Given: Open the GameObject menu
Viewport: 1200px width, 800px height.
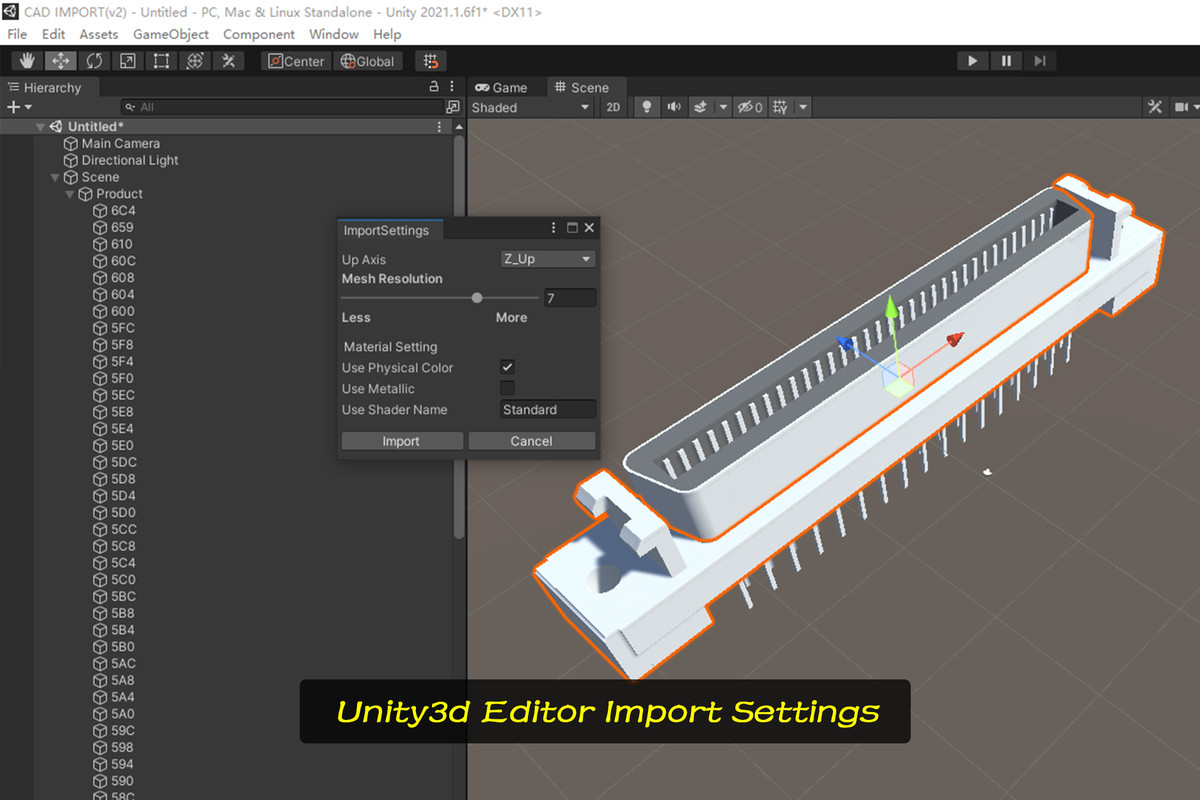Looking at the screenshot, I should [x=171, y=34].
